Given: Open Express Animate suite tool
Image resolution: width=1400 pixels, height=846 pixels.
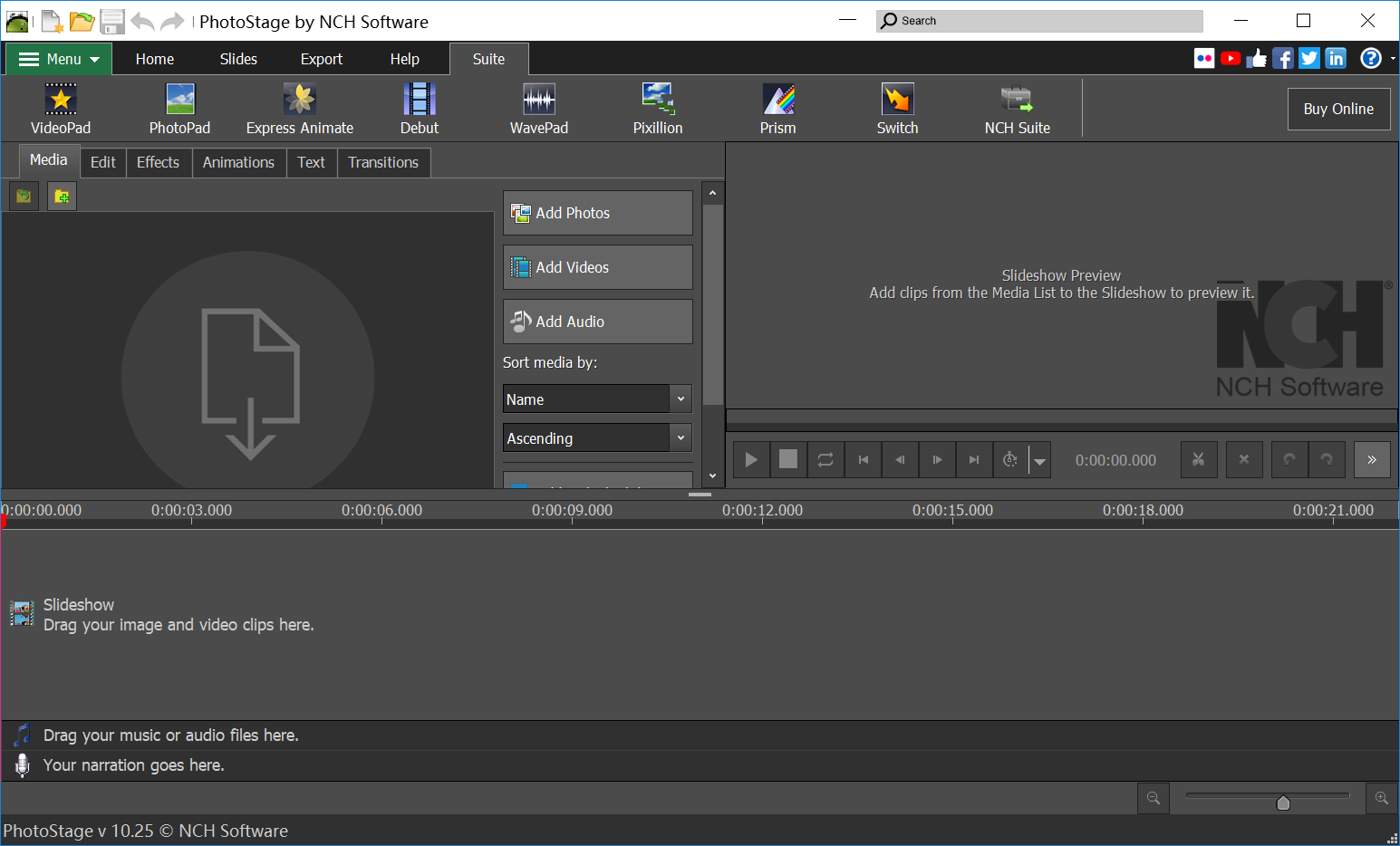Looking at the screenshot, I should click(300, 109).
